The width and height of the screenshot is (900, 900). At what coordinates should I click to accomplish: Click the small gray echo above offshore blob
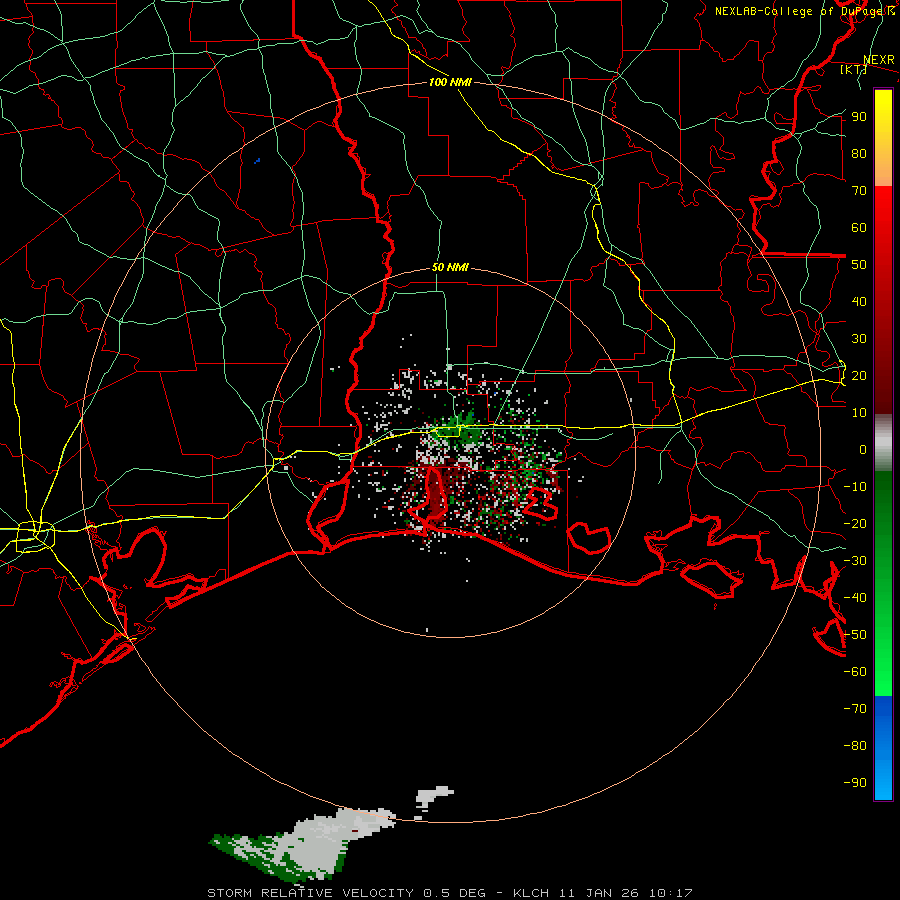point(434,796)
